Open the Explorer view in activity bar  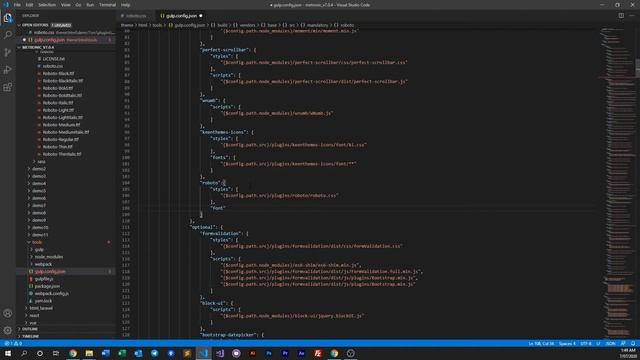click(8, 18)
